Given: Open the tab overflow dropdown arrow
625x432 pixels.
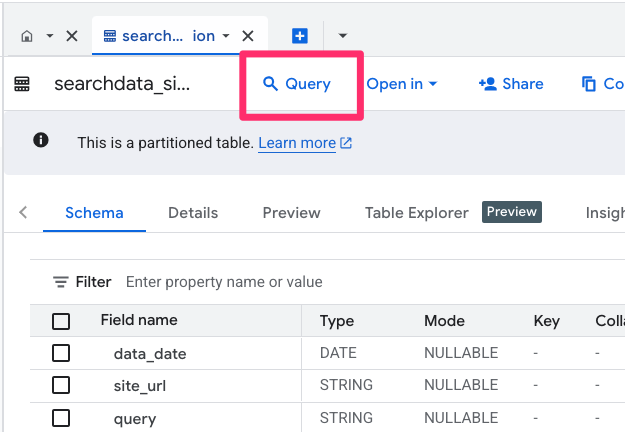Looking at the screenshot, I should point(343,36).
